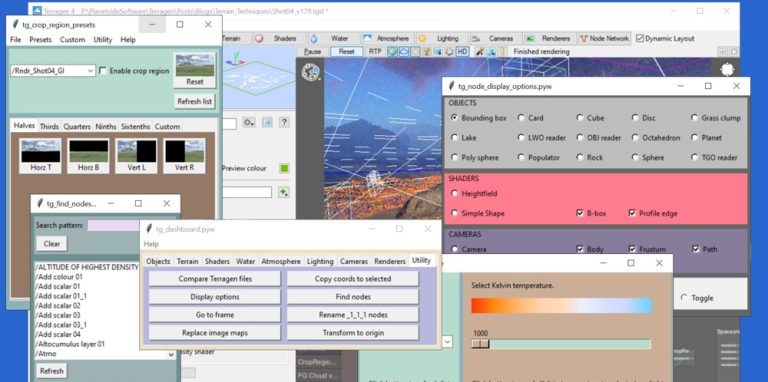768x382 pixels.
Task: Click Rename _1_1_1 nodes button
Action: (x=353, y=314)
